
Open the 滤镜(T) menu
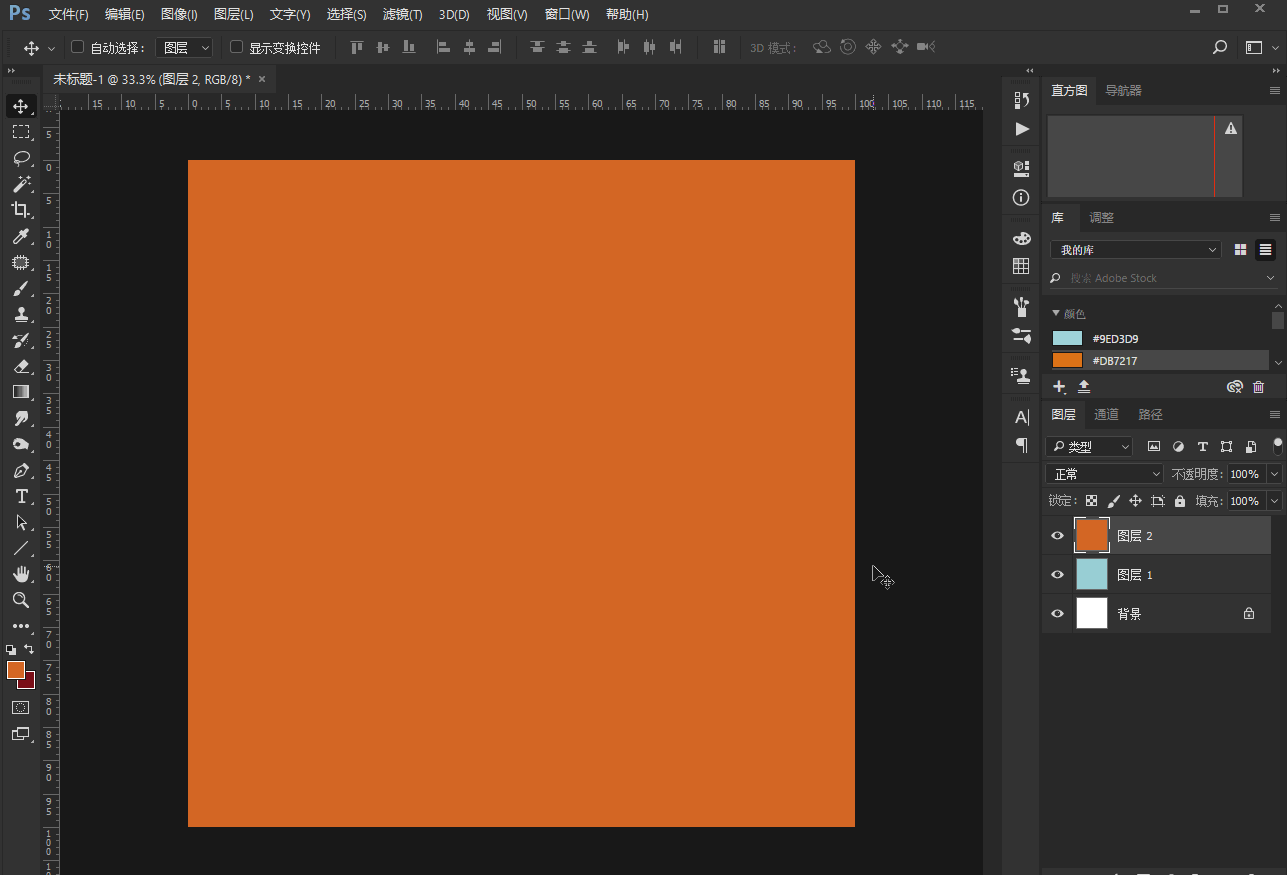[x=402, y=15]
